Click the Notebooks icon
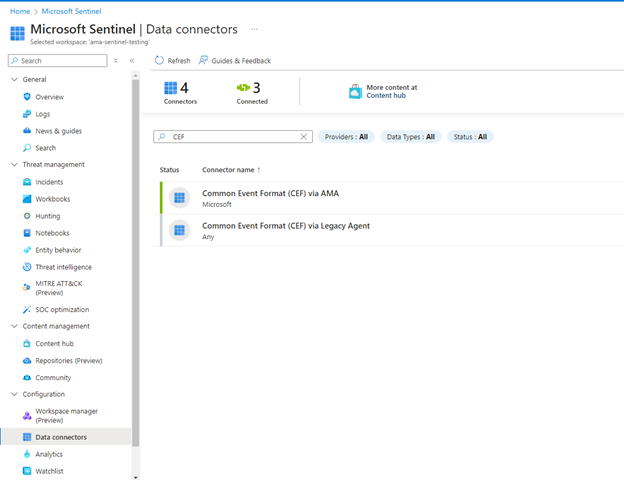This screenshot has height=480, width=624. click(x=27, y=233)
